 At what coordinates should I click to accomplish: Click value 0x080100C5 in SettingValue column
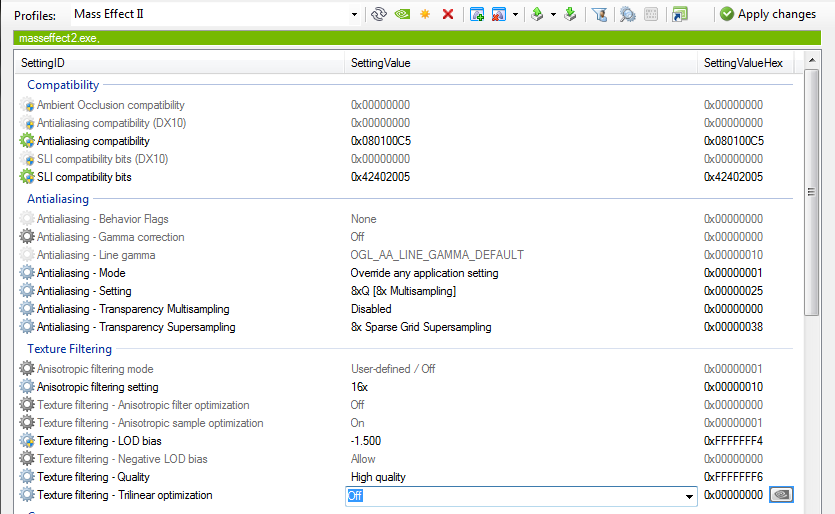(x=381, y=141)
